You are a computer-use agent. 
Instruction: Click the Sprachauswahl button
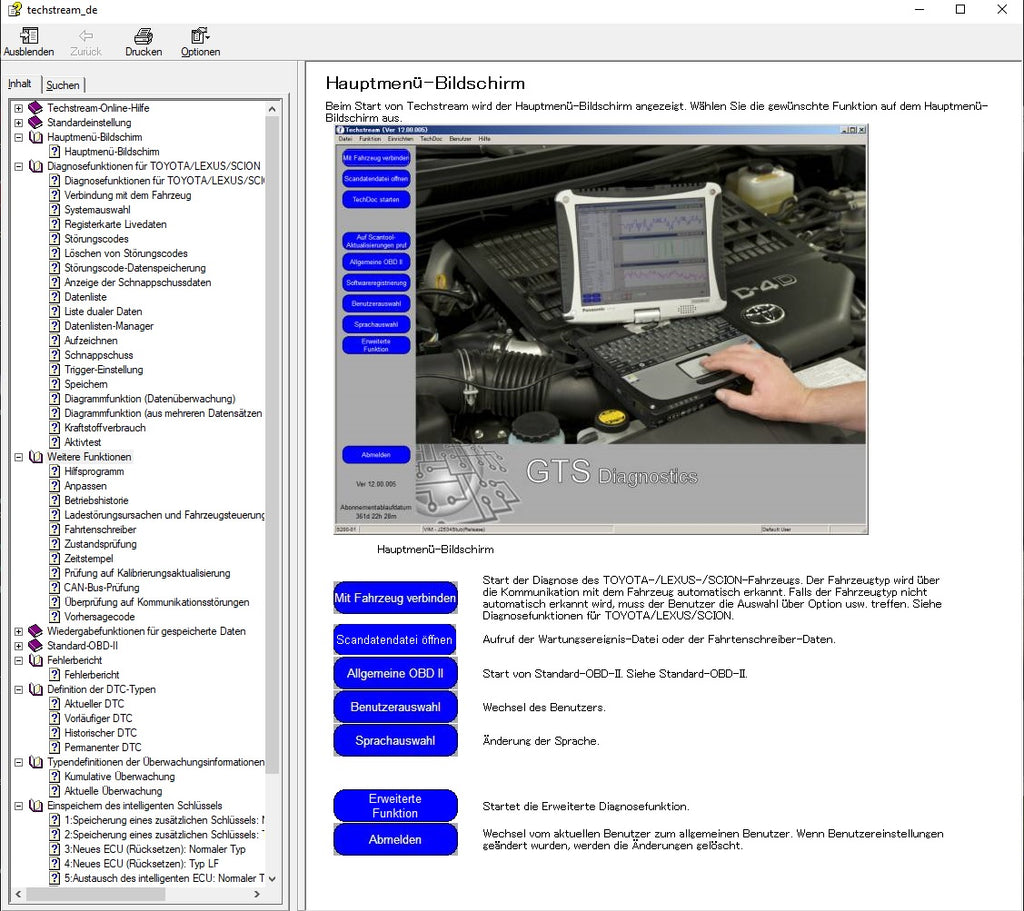click(395, 741)
